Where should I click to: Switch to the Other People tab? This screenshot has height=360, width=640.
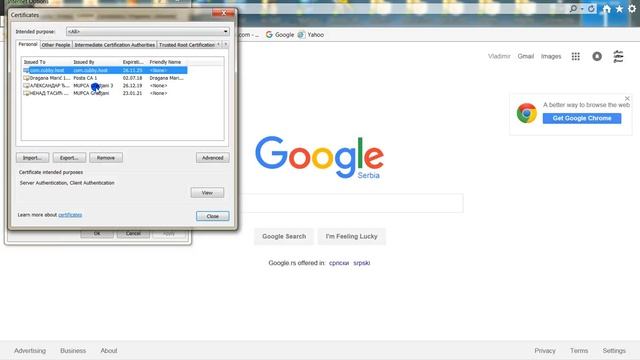[x=56, y=45]
